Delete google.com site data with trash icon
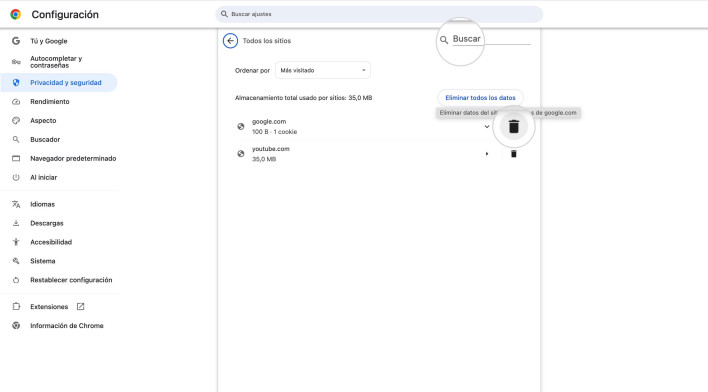This screenshot has height=392, width=708. tap(513, 126)
